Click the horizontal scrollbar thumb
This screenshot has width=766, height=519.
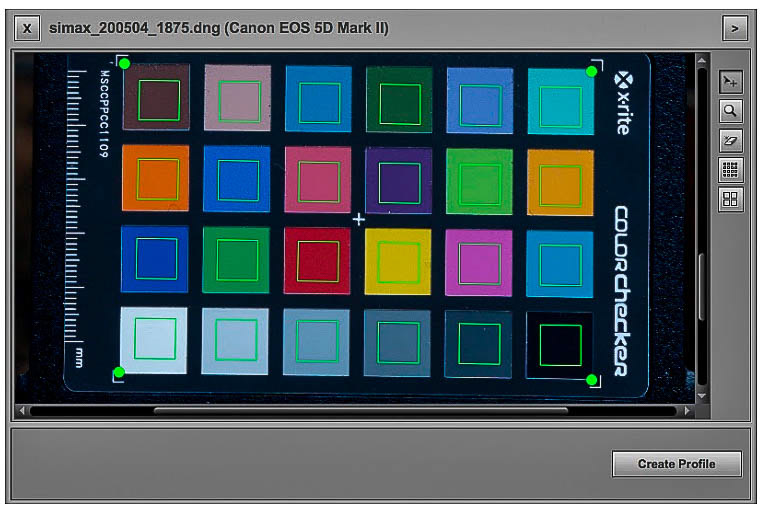(x=361, y=411)
